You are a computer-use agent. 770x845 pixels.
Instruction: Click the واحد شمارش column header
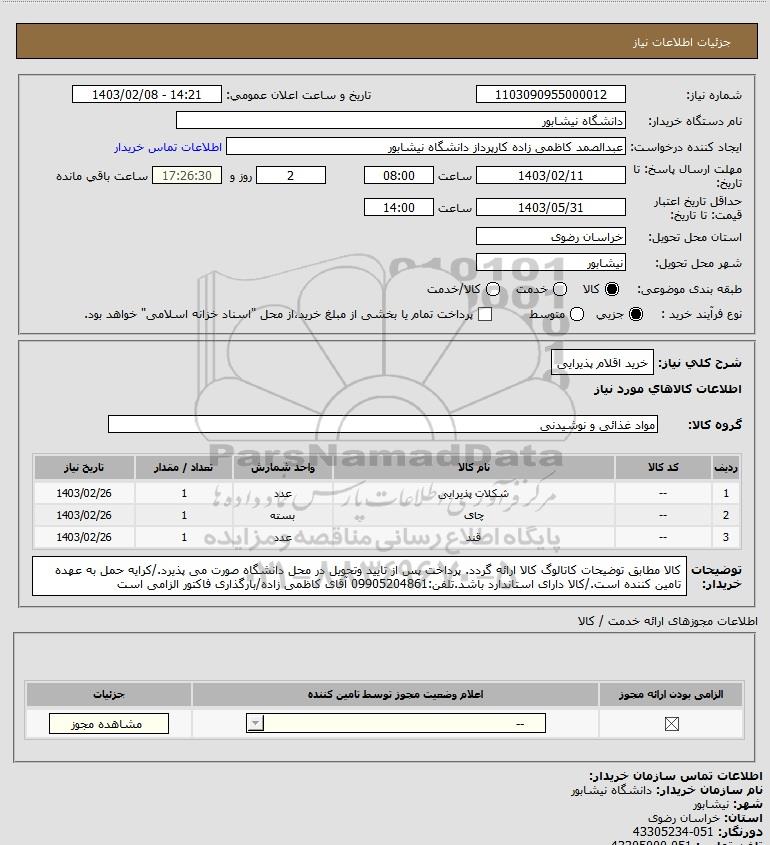282,467
